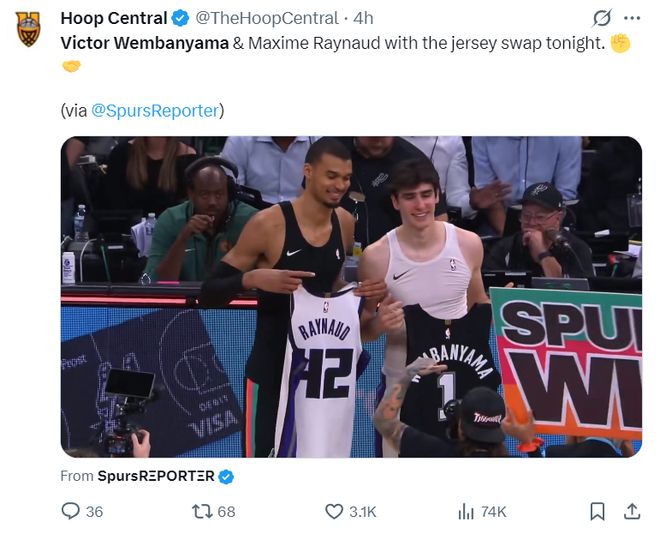Click the share post icon
The image size is (660, 534).
[631, 511]
